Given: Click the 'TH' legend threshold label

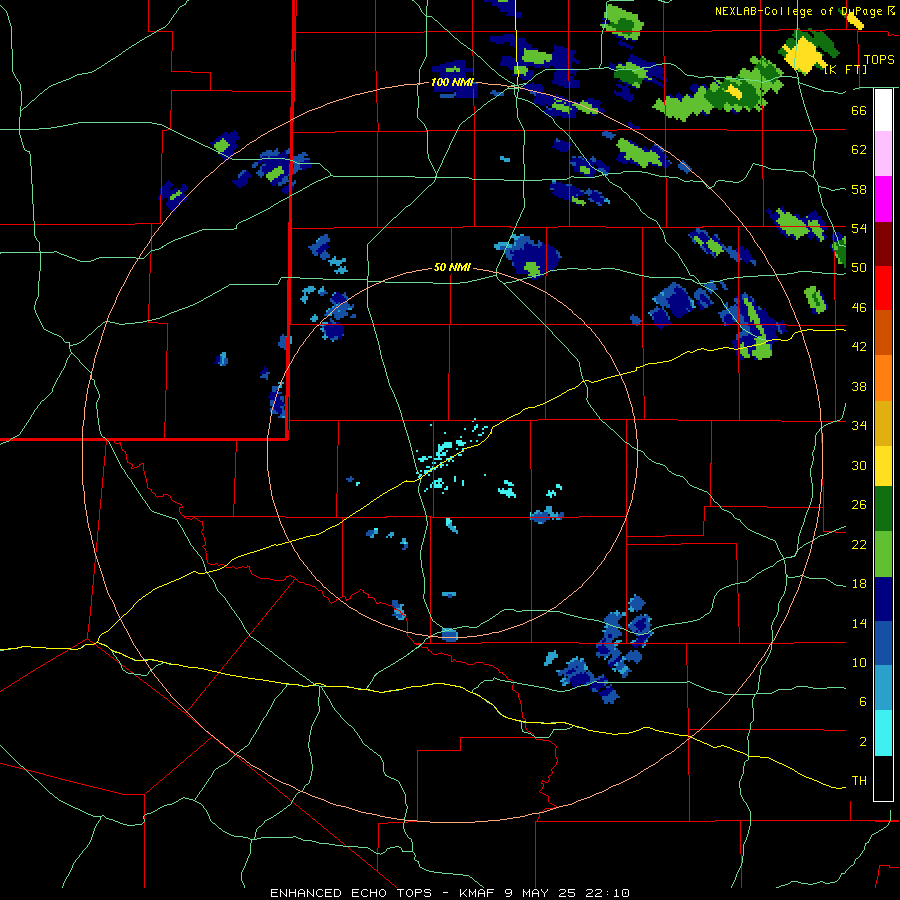Looking at the screenshot, I should coord(859,781).
